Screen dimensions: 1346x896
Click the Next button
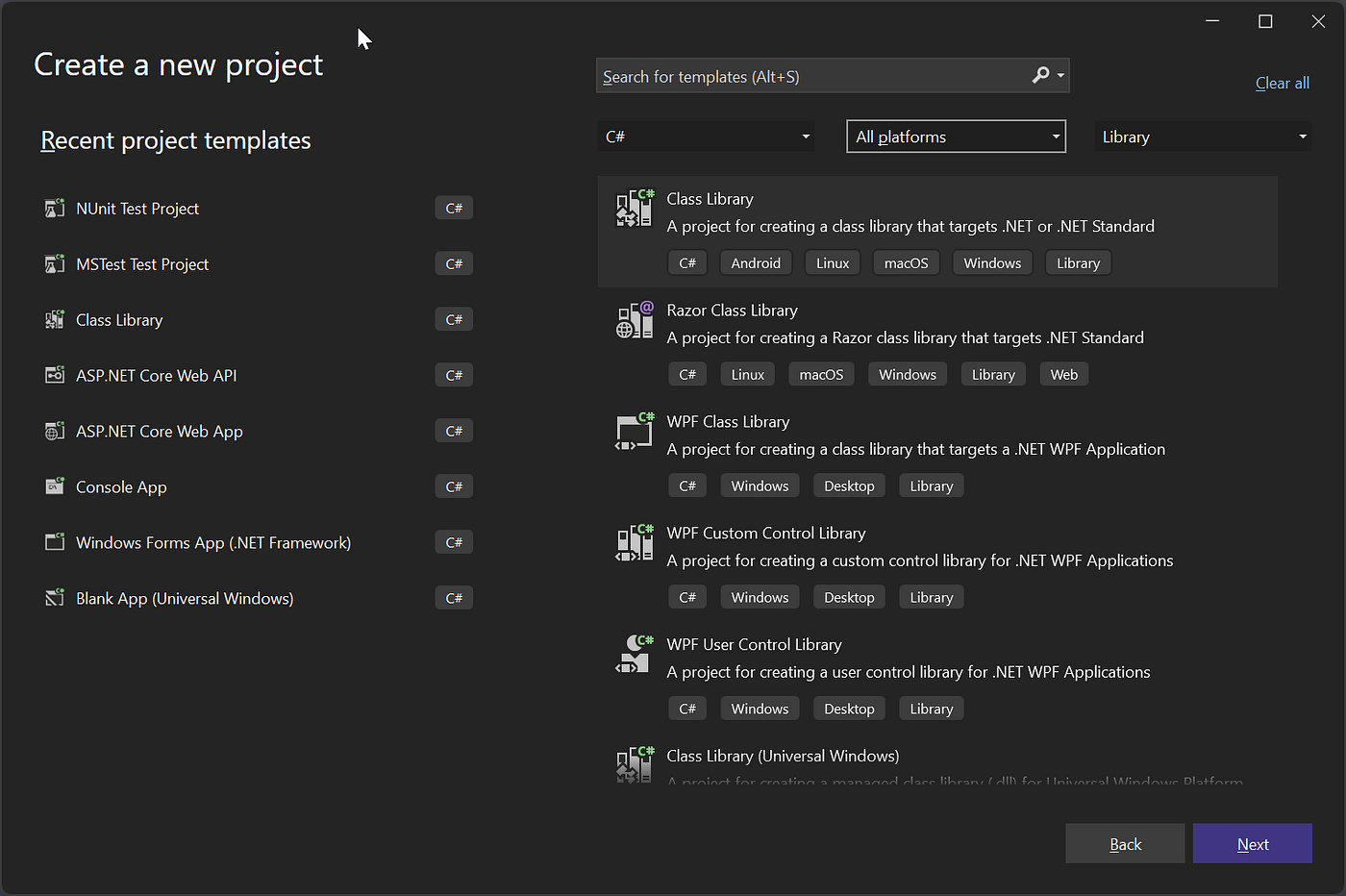pos(1253,843)
